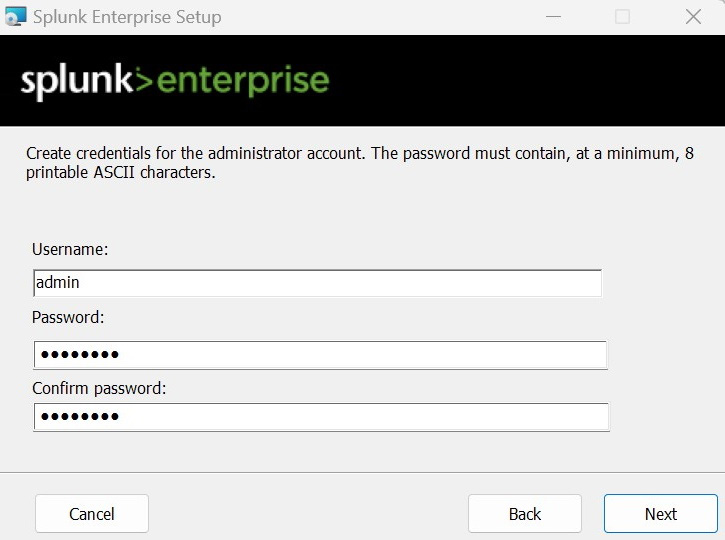Go Back to the previous setup step
Screen dimensions: 725x540
coord(525,514)
